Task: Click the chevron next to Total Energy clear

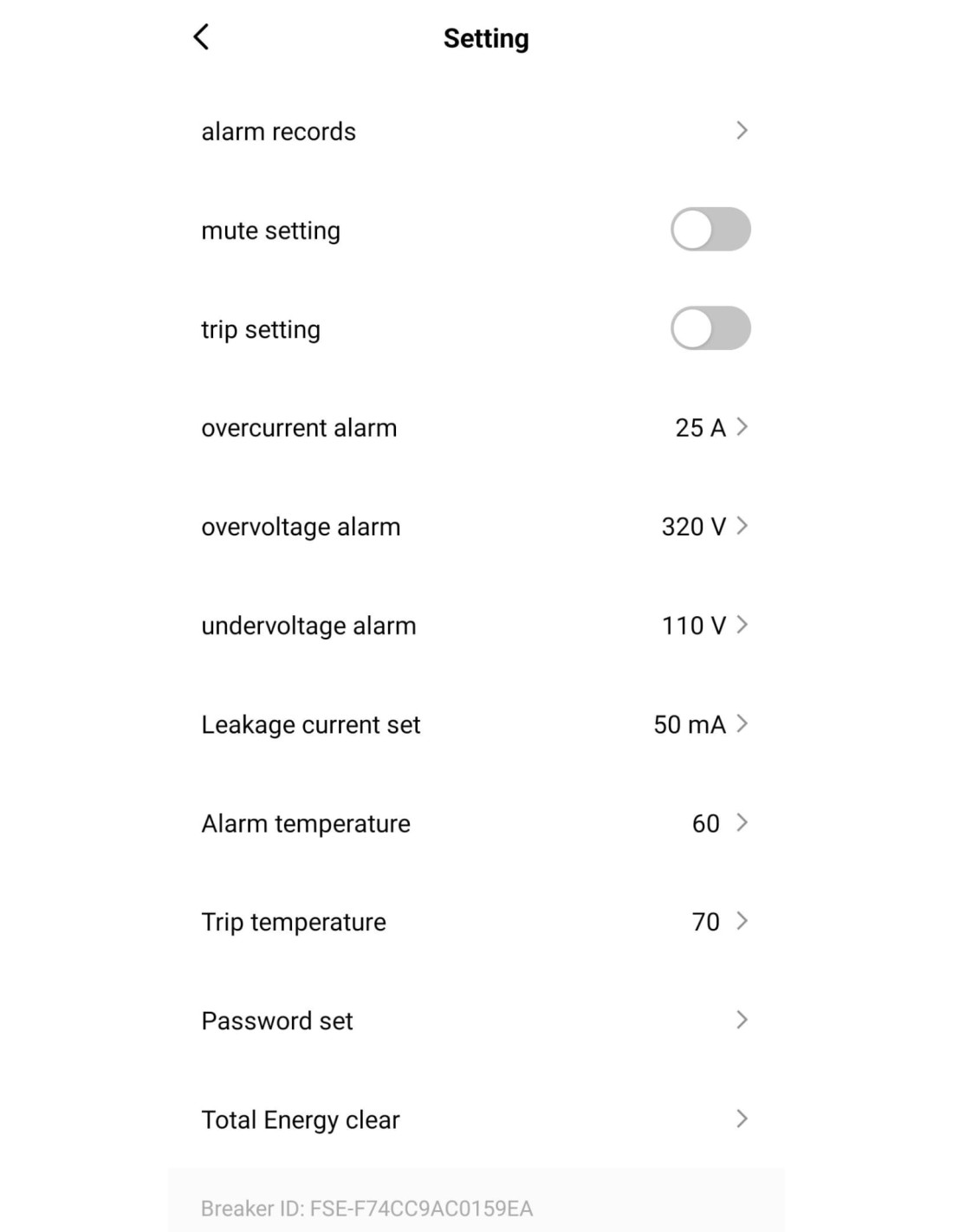Action: 742,1119
